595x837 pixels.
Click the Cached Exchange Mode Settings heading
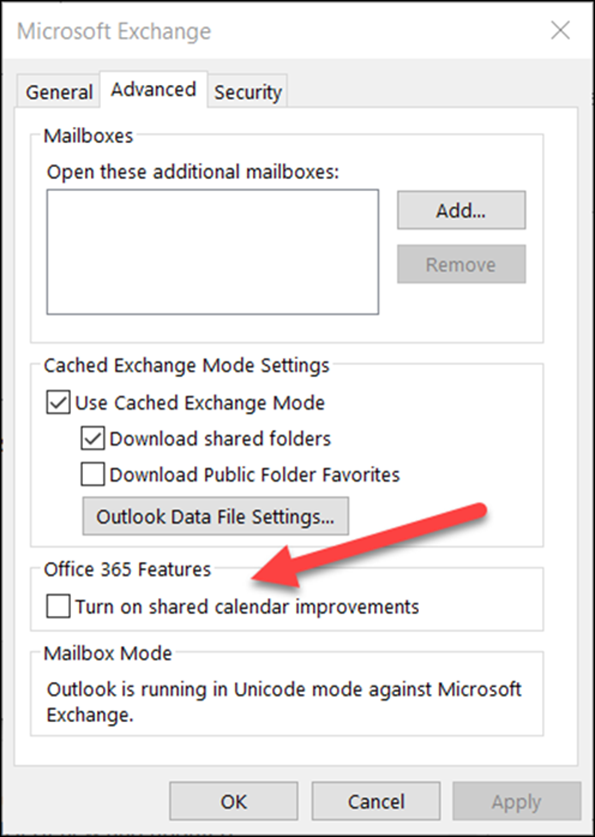click(186, 365)
